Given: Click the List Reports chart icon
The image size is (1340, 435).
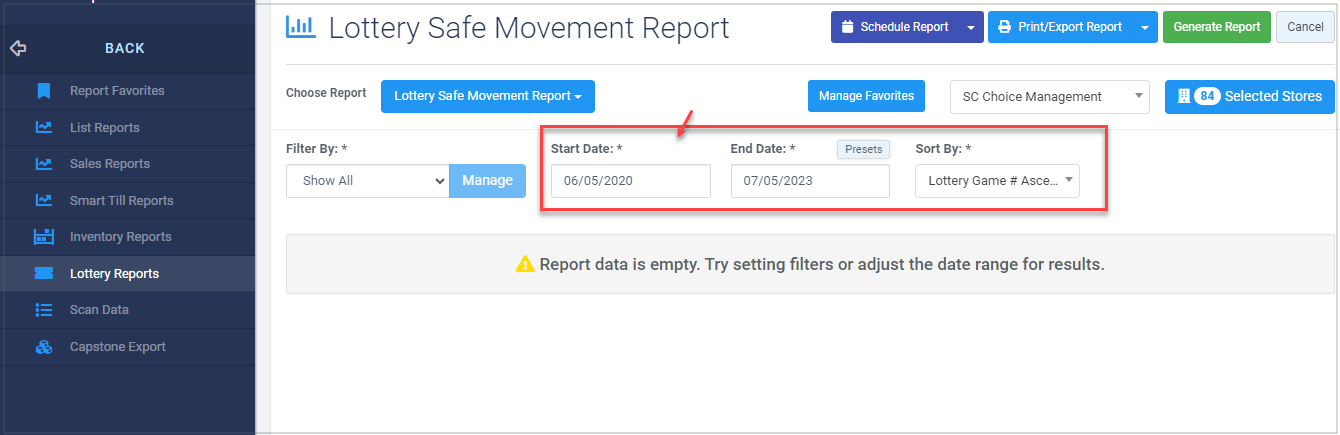Looking at the screenshot, I should [43, 128].
